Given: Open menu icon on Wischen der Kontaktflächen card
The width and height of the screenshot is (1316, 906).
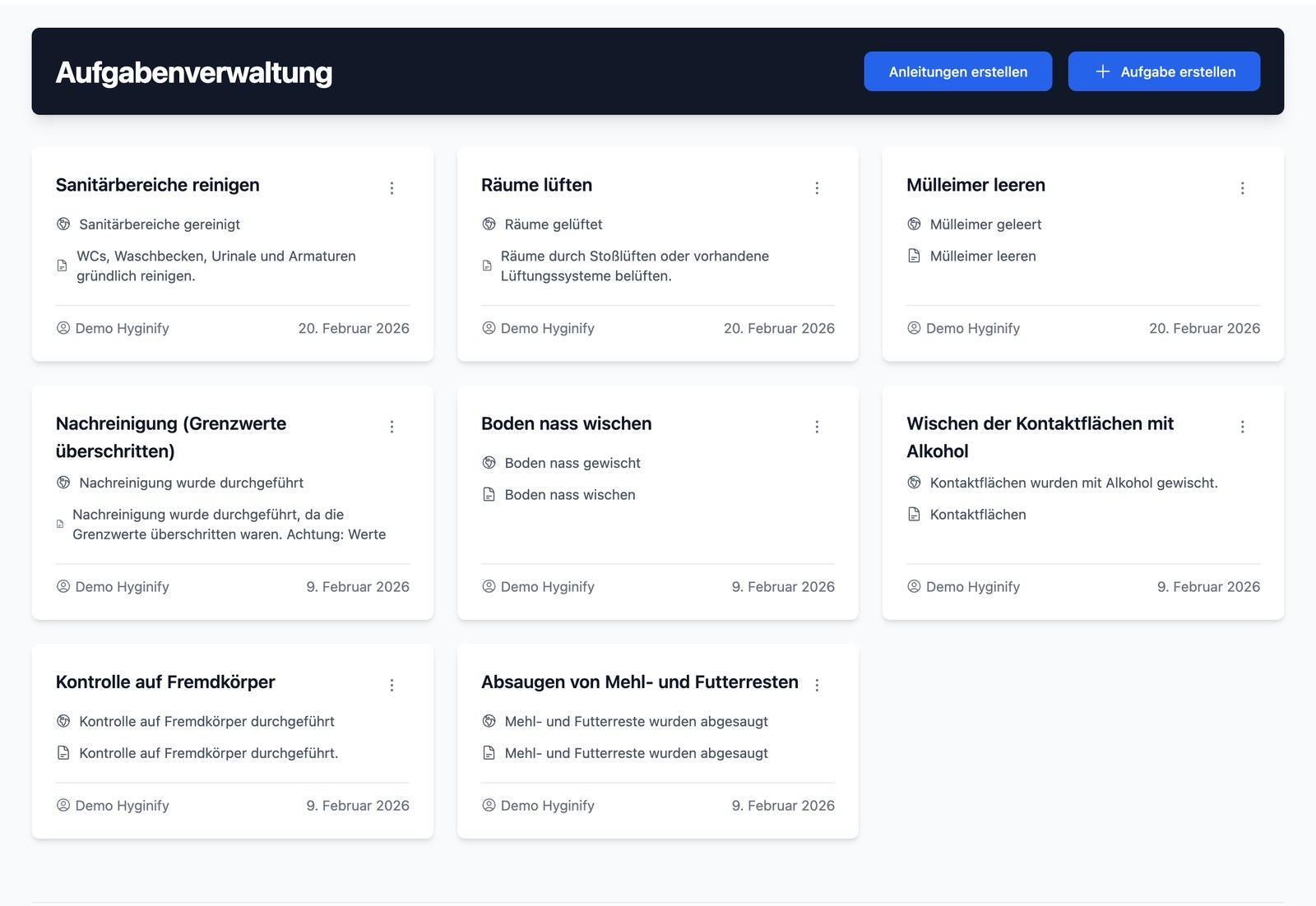Looking at the screenshot, I should pyautogui.click(x=1242, y=427).
